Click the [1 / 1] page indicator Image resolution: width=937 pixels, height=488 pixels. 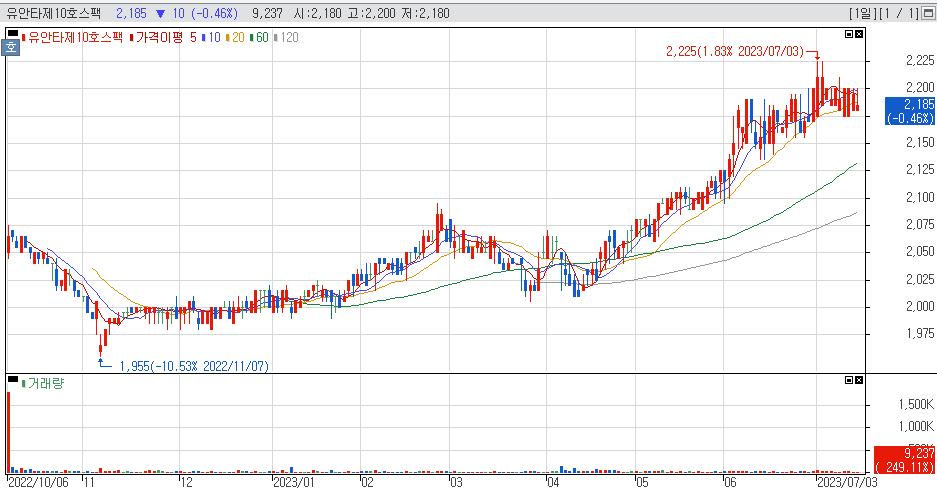tap(898, 13)
